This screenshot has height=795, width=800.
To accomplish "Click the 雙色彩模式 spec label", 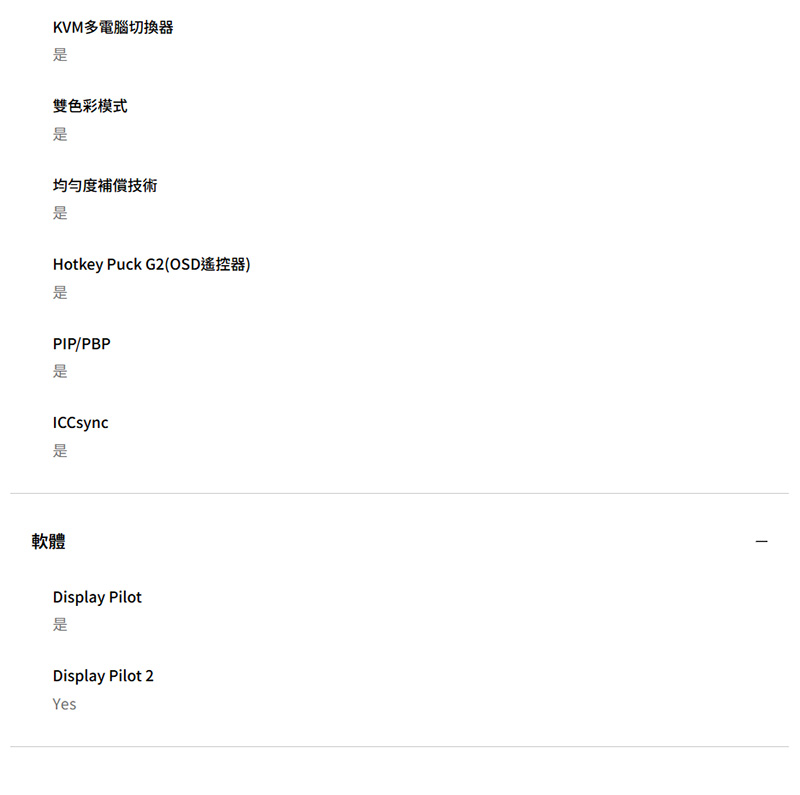I will 90,106.
